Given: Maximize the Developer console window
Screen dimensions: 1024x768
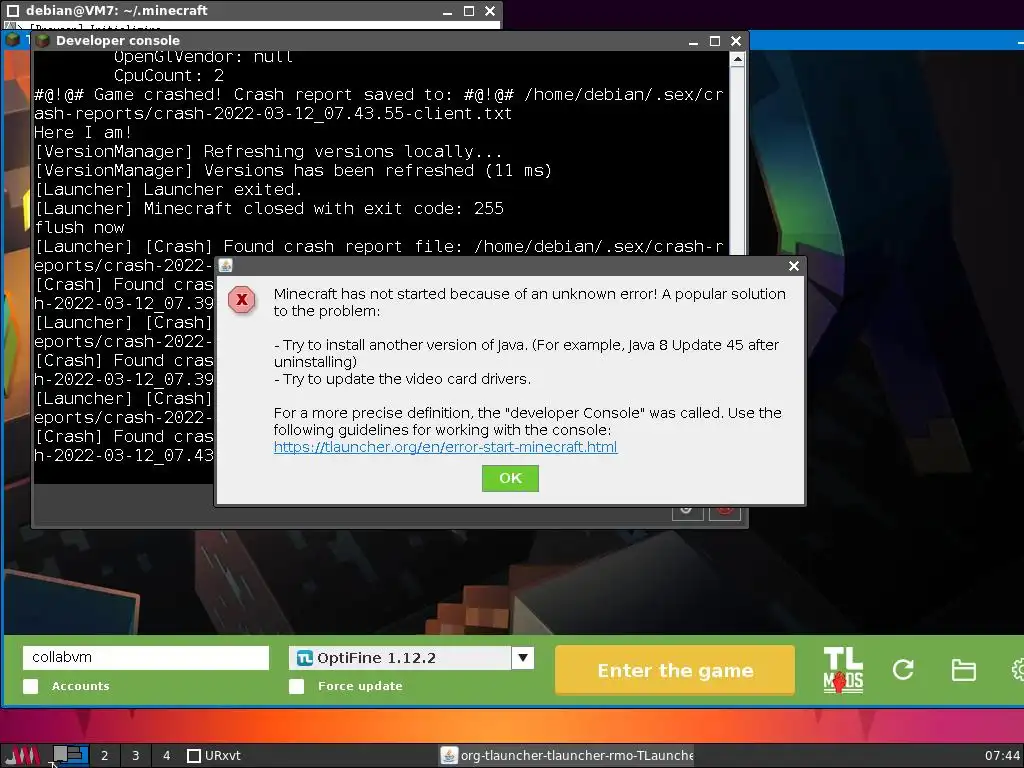Looking at the screenshot, I should (x=714, y=41).
